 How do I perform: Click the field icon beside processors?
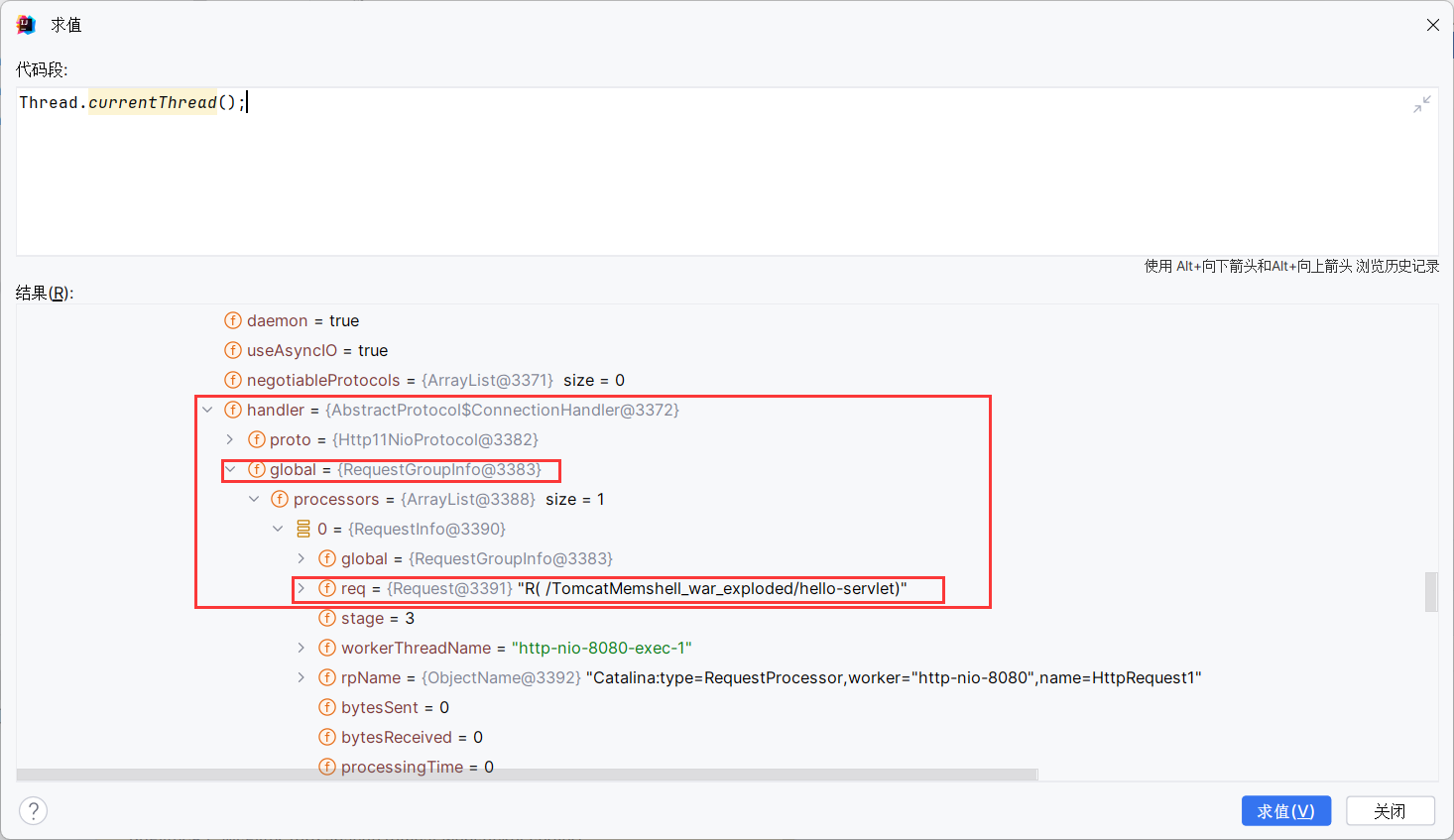280,499
